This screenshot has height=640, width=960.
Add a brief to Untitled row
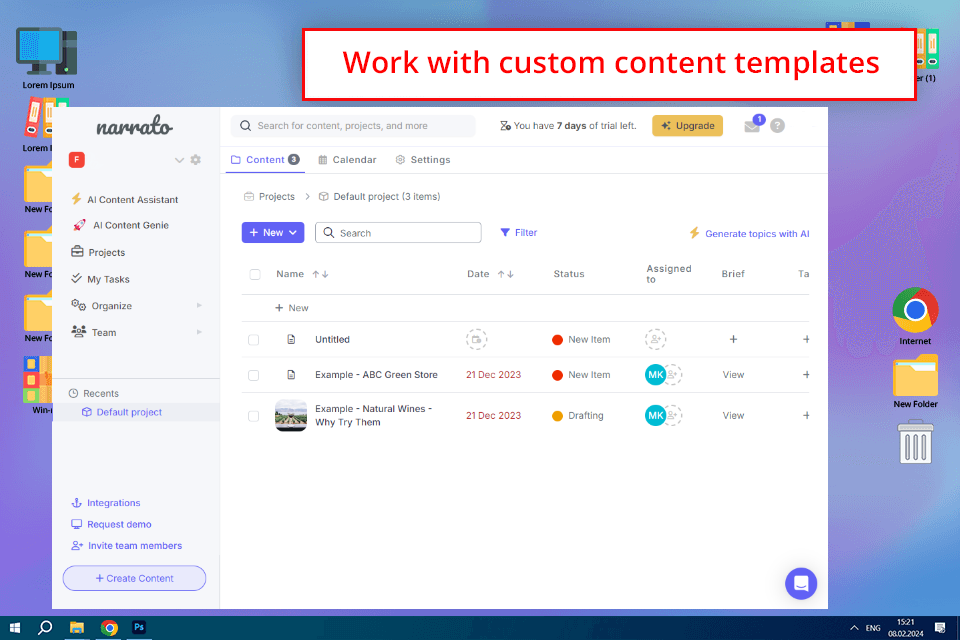point(733,339)
